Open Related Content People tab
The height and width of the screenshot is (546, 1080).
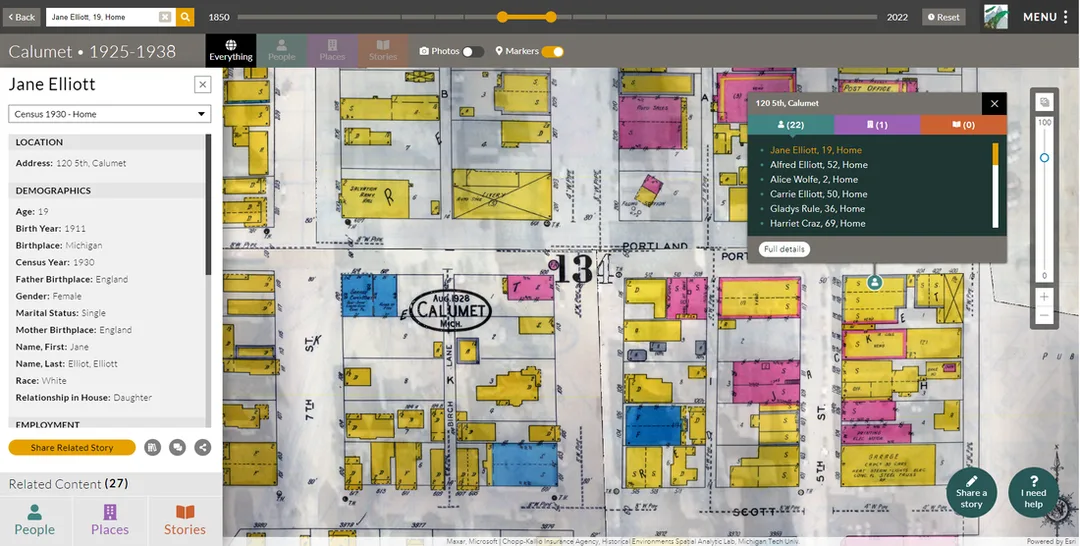(34, 520)
